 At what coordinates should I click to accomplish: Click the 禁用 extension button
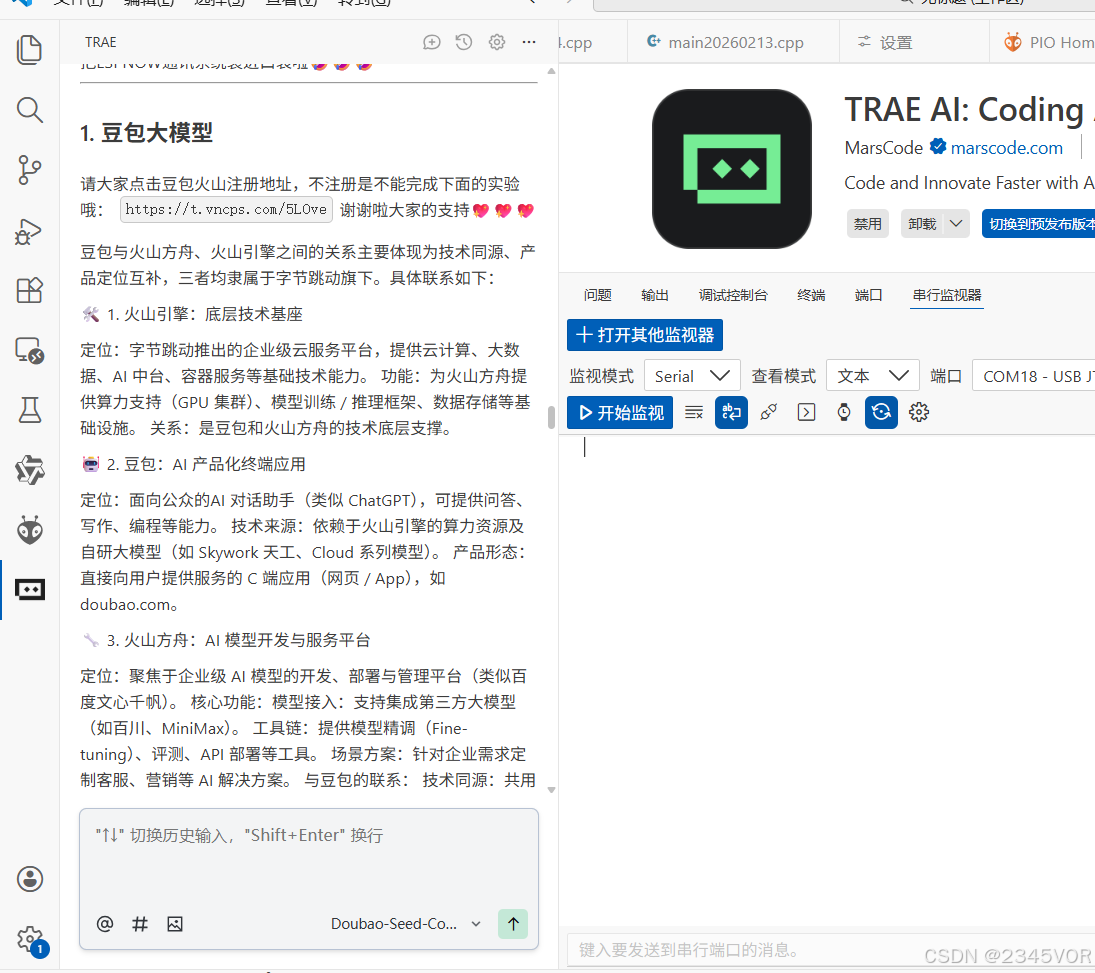point(867,224)
